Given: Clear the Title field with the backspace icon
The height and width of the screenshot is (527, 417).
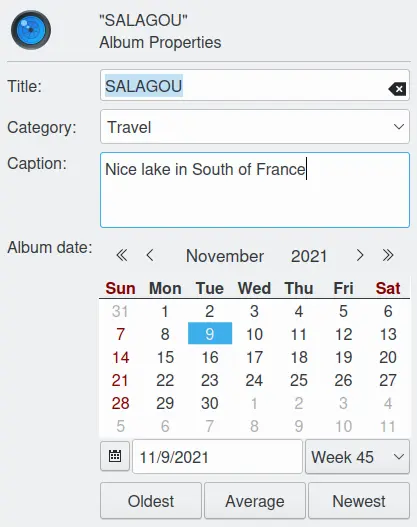Looking at the screenshot, I should click(x=398, y=89).
